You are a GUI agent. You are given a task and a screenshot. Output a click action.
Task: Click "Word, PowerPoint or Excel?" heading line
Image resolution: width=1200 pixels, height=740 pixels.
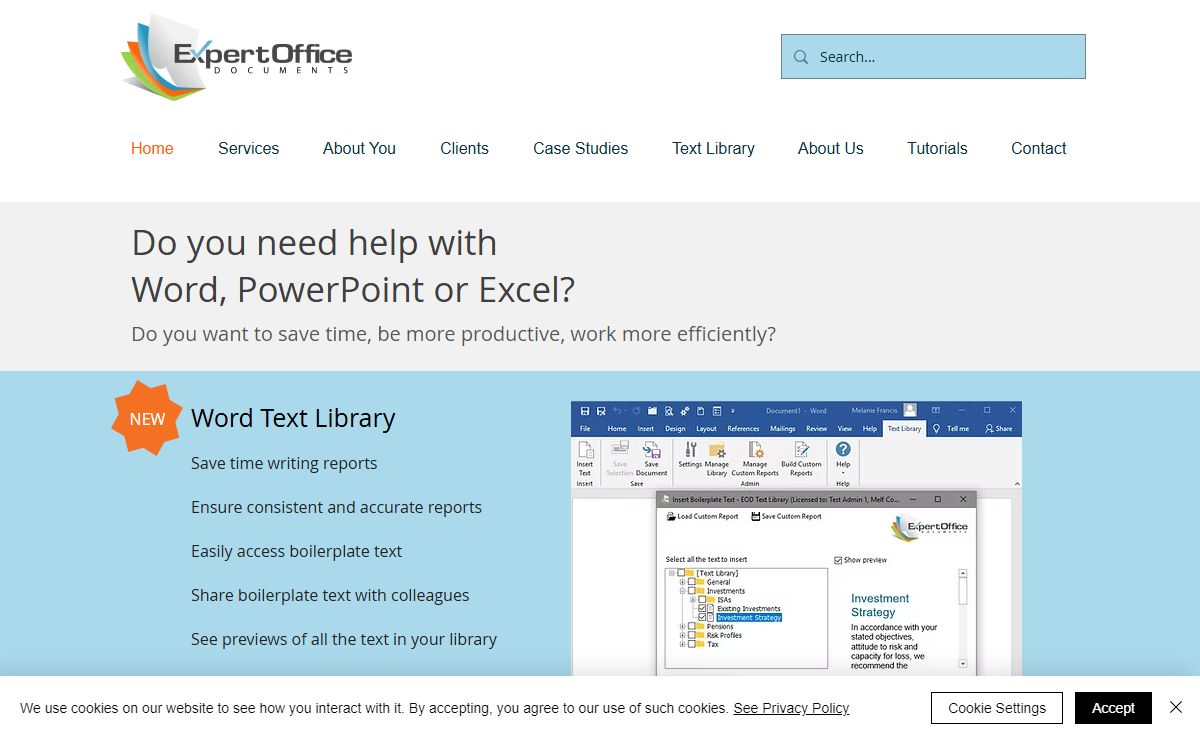pyautogui.click(x=353, y=289)
